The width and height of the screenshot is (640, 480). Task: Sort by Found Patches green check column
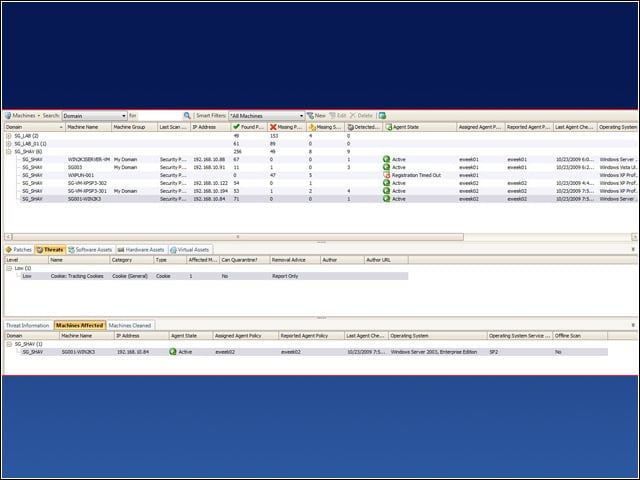[x=249, y=127]
